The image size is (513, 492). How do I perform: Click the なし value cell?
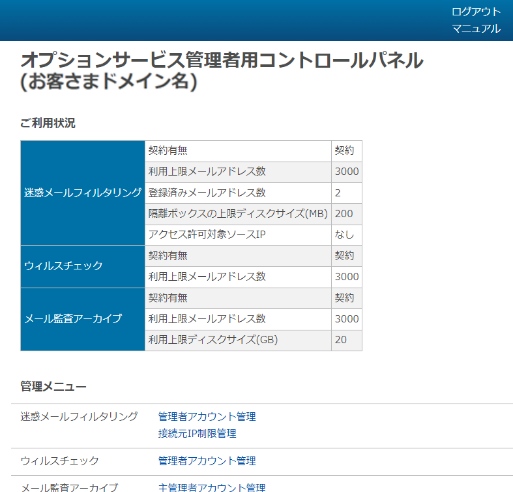tap(347, 235)
